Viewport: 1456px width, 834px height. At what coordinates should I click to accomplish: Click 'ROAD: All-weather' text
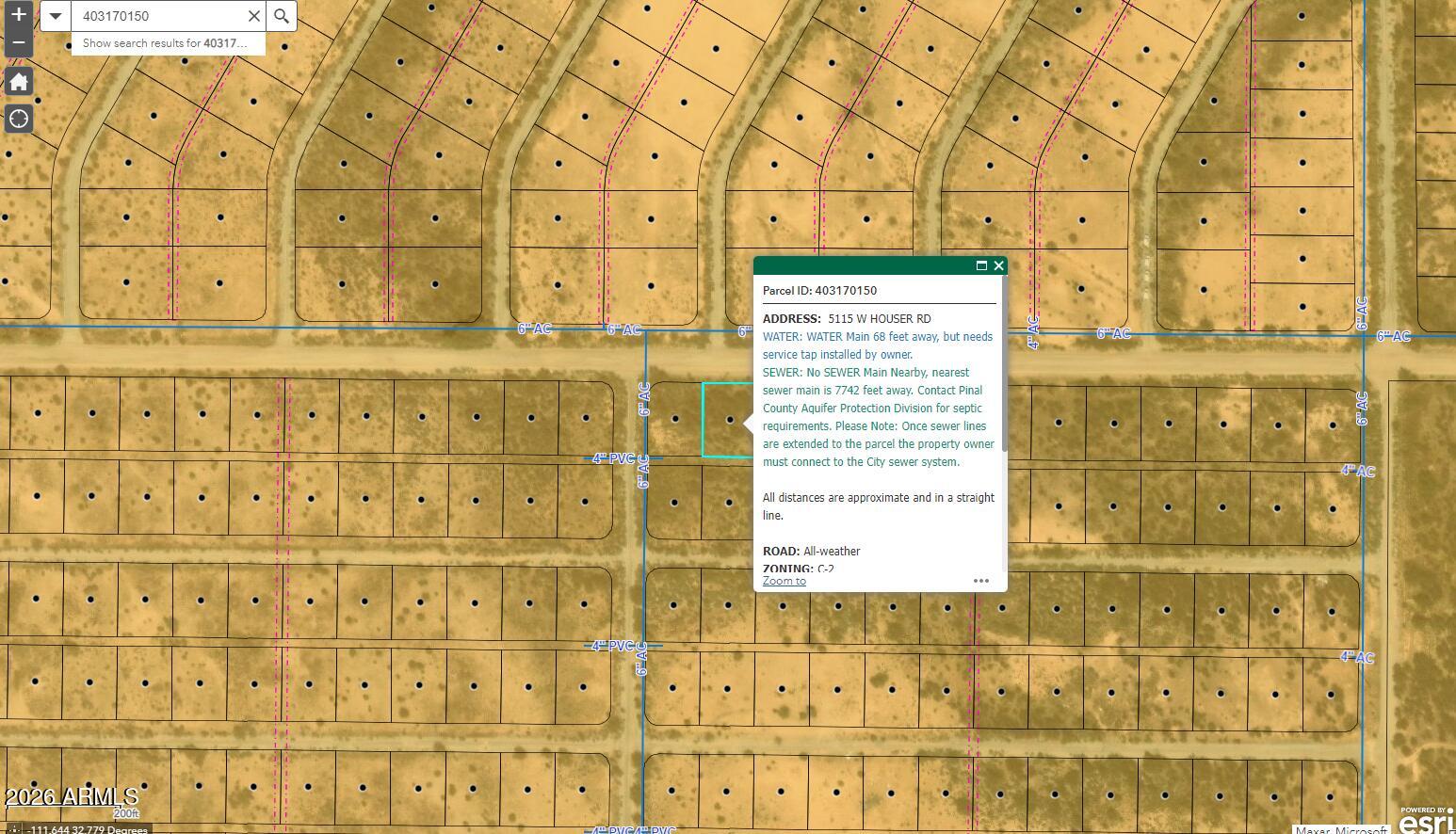point(811,552)
